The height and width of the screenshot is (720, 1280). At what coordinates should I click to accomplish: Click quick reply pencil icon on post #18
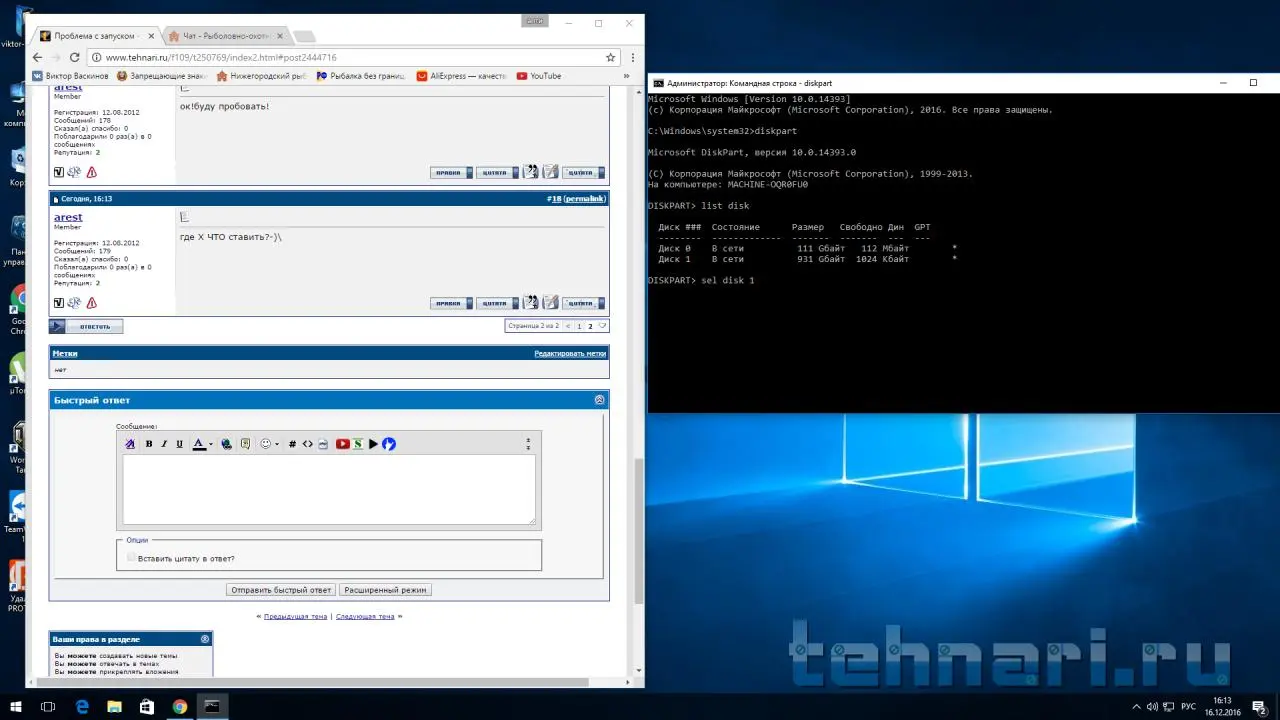pyautogui.click(x=550, y=302)
